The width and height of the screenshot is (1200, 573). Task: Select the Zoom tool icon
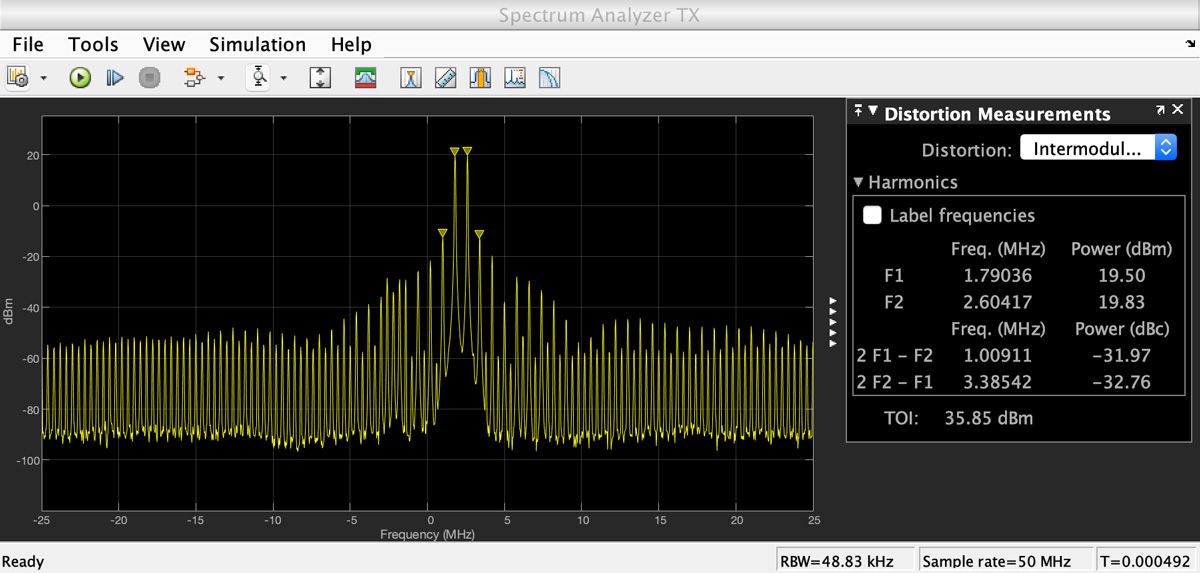(260, 77)
